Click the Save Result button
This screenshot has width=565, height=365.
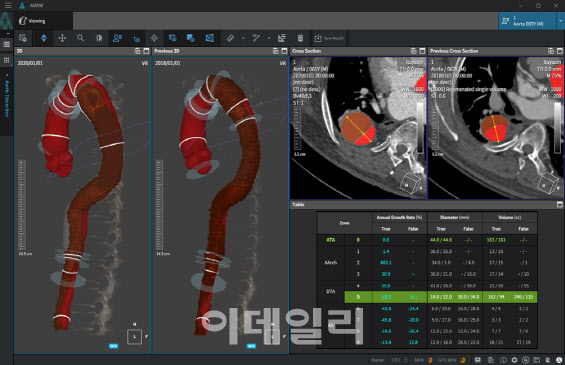[x=329, y=38]
